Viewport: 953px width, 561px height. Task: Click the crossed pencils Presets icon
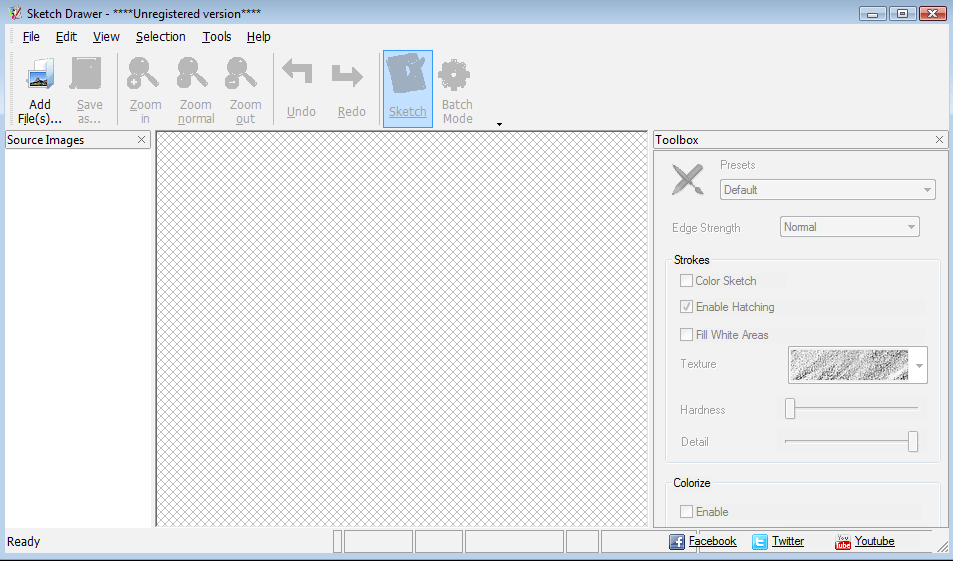pyautogui.click(x=688, y=179)
